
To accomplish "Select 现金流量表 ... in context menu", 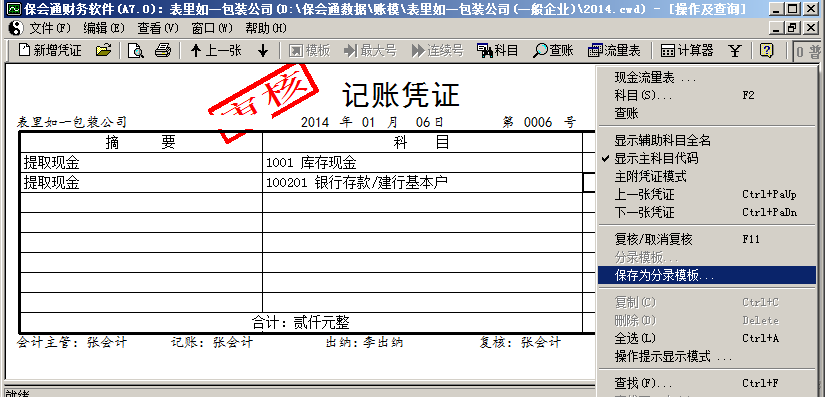I will [707, 78].
